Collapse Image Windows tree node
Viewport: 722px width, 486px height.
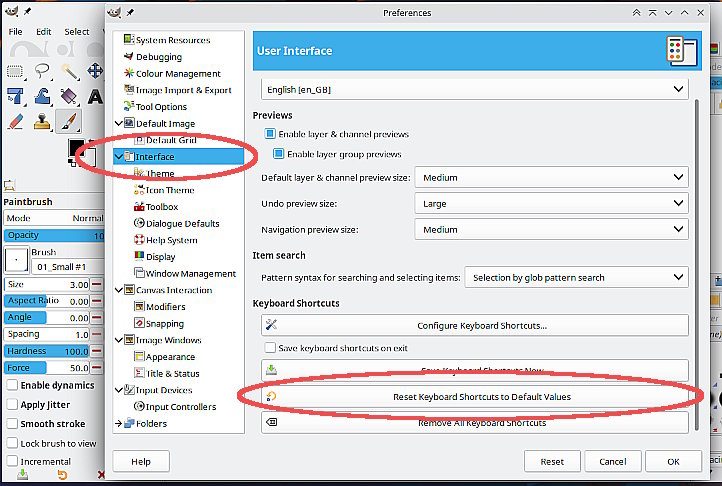(118, 340)
